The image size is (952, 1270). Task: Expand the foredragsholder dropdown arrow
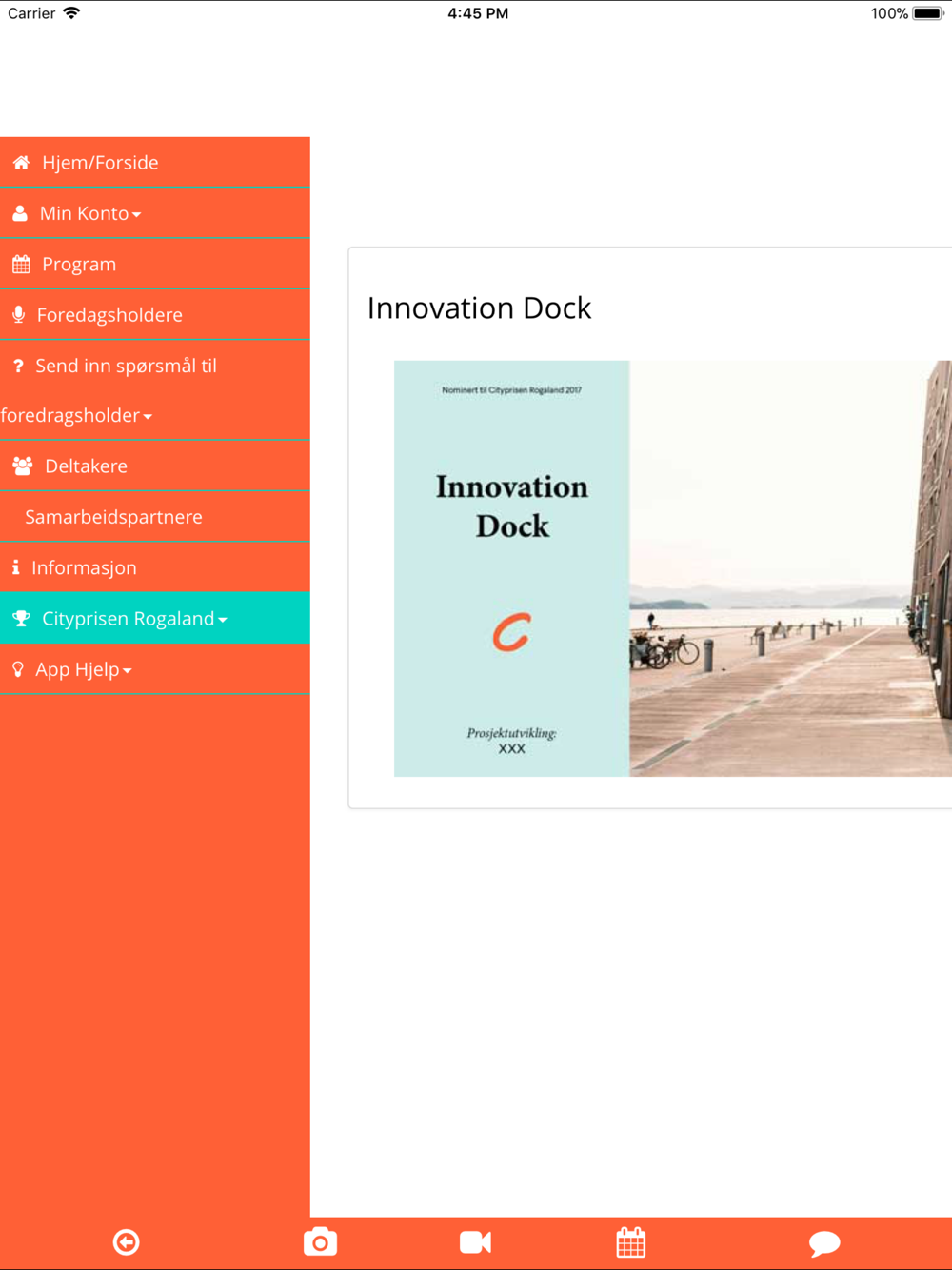[x=148, y=417]
